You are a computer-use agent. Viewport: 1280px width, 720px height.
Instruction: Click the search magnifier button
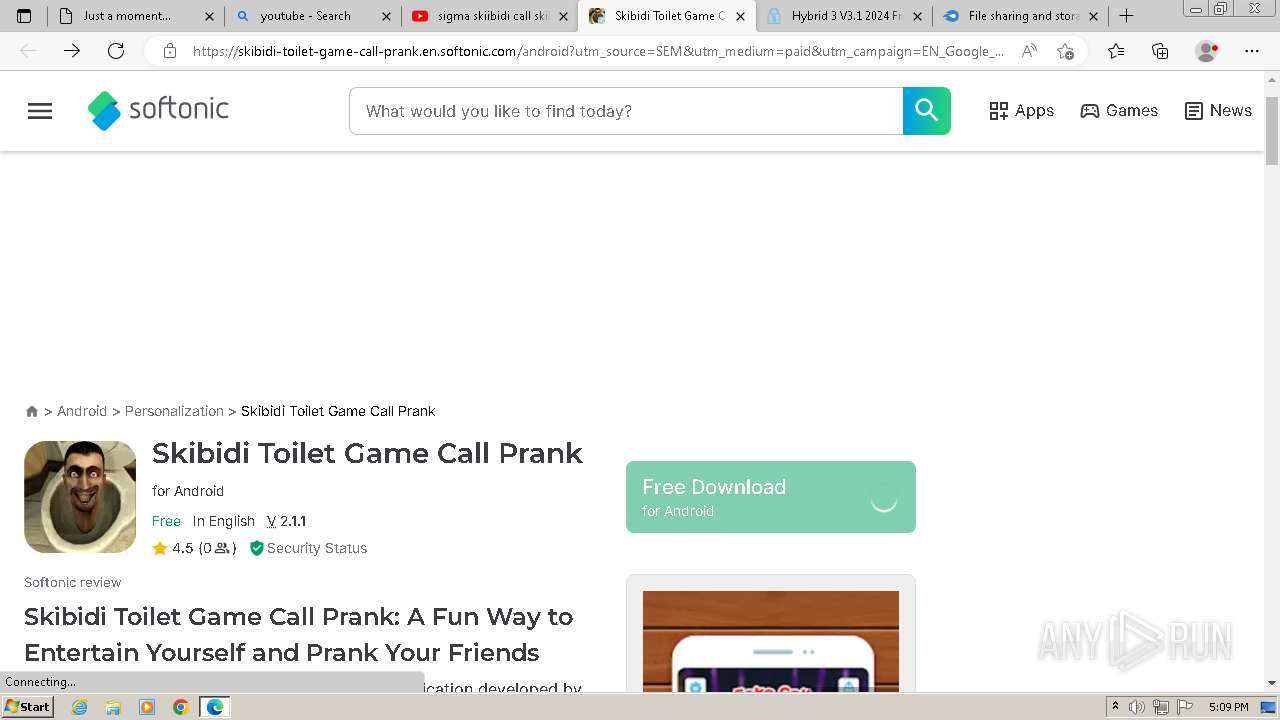tap(927, 111)
